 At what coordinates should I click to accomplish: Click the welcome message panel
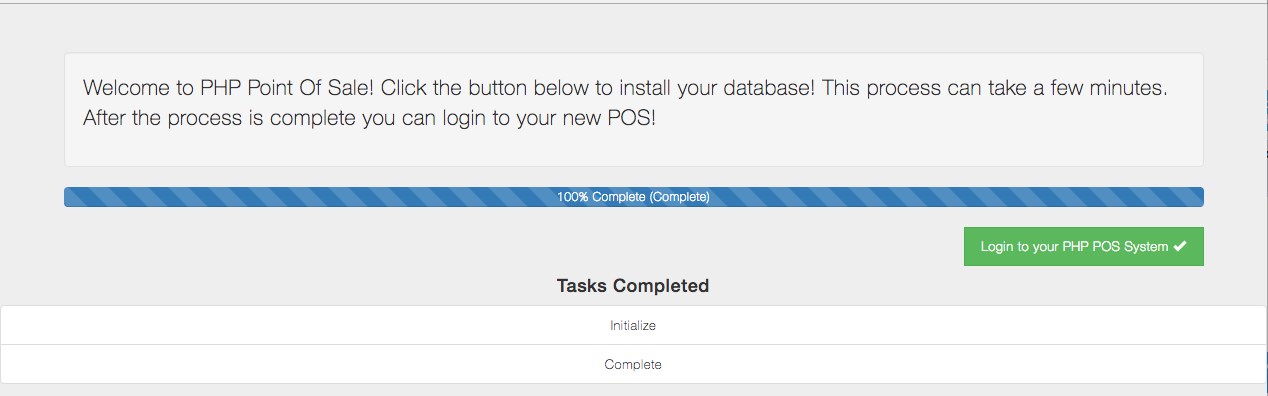(633, 109)
